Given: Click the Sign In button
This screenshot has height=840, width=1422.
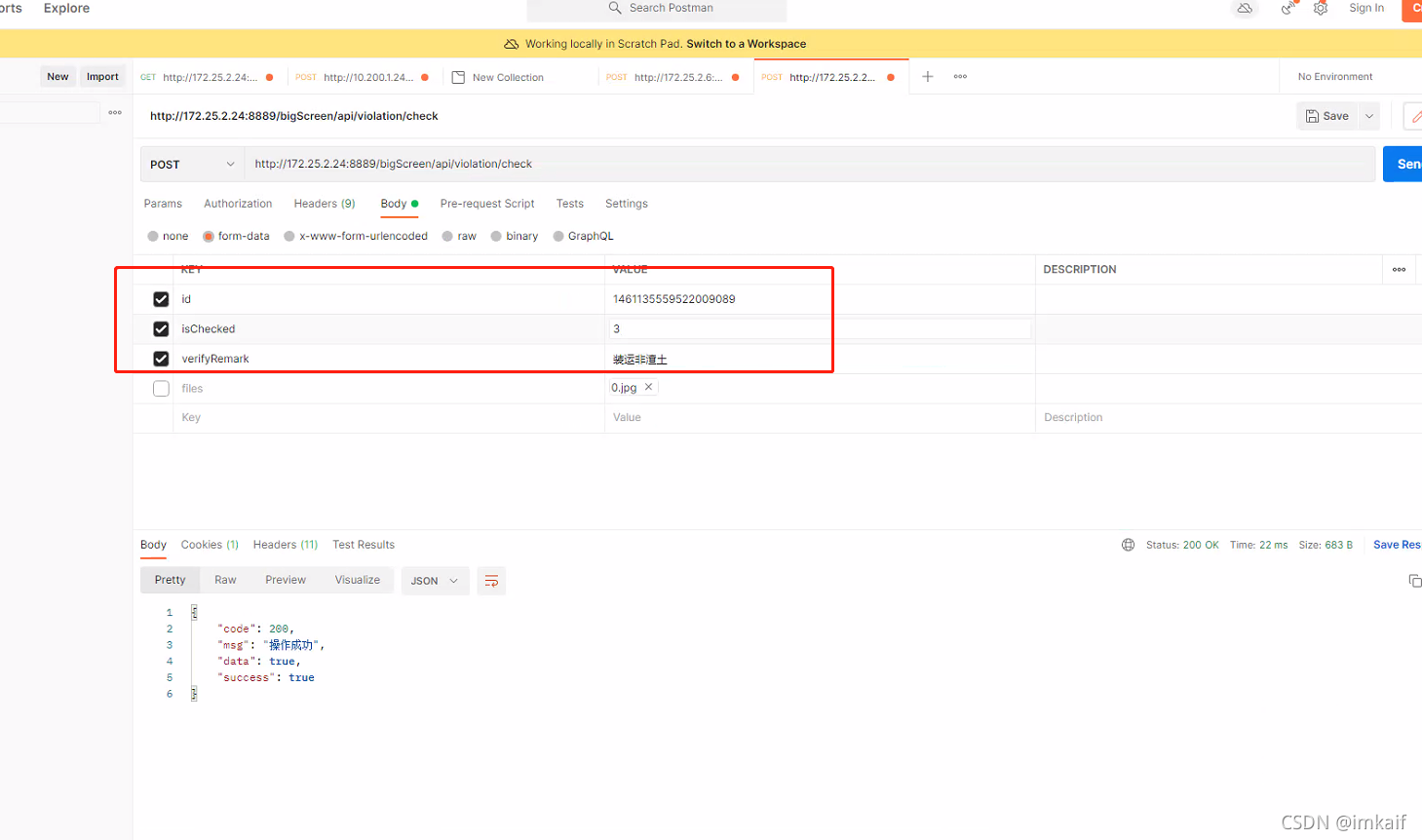Looking at the screenshot, I should click(x=1365, y=8).
